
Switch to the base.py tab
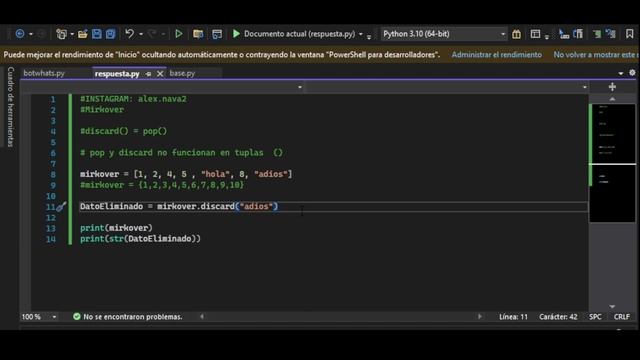pos(182,73)
